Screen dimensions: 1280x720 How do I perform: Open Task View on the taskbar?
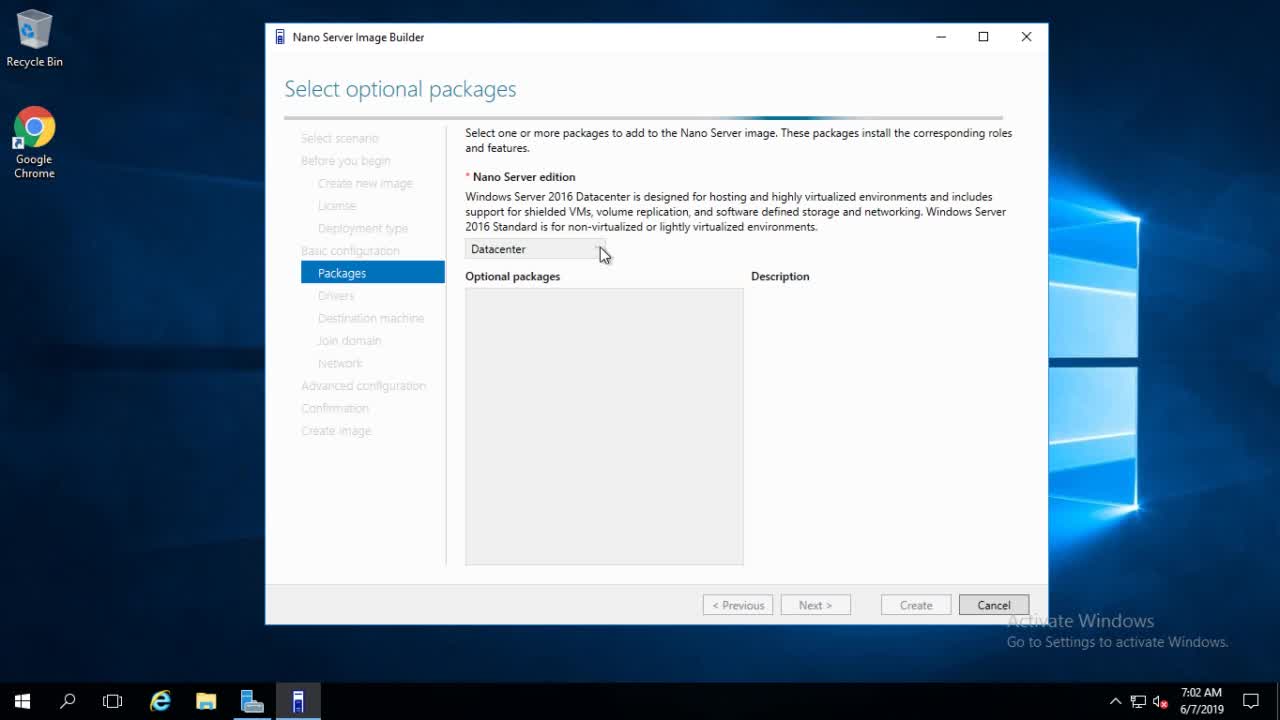pyautogui.click(x=113, y=701)
